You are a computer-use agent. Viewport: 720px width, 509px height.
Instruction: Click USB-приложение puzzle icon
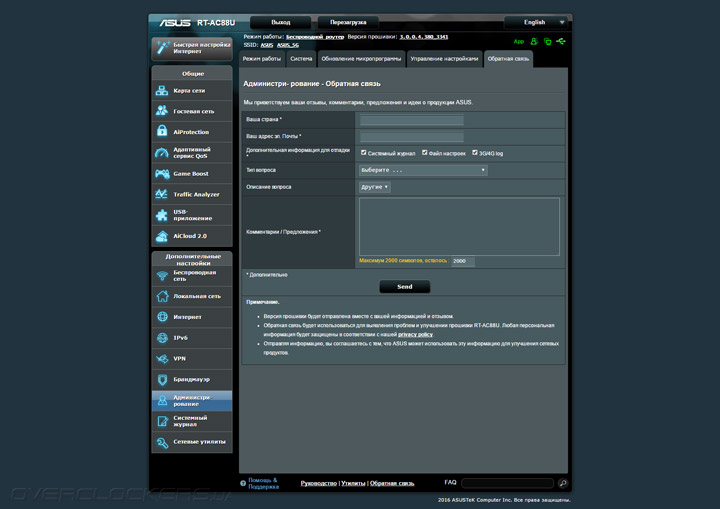162,215
